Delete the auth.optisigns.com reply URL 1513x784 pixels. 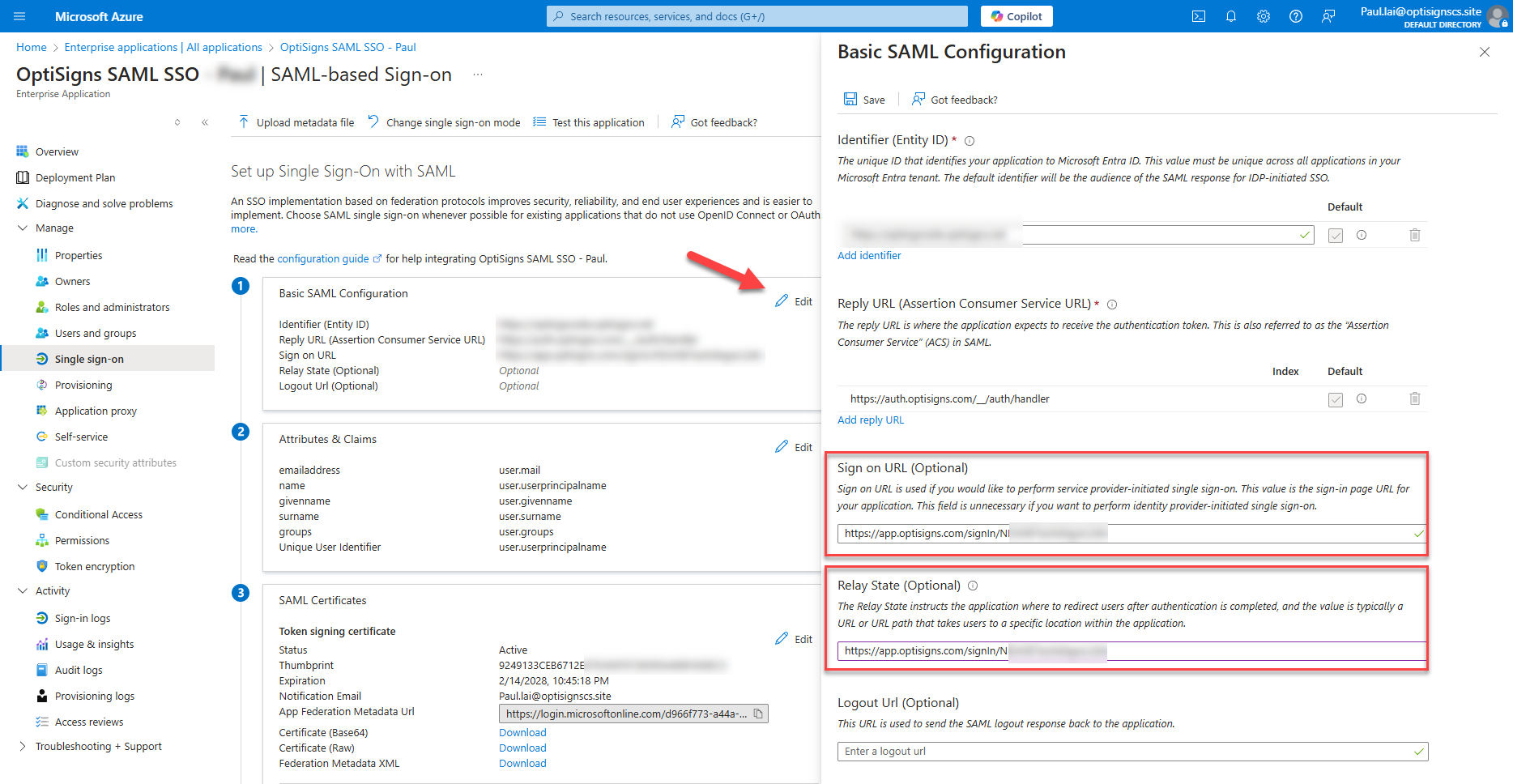pos(1415,398)
